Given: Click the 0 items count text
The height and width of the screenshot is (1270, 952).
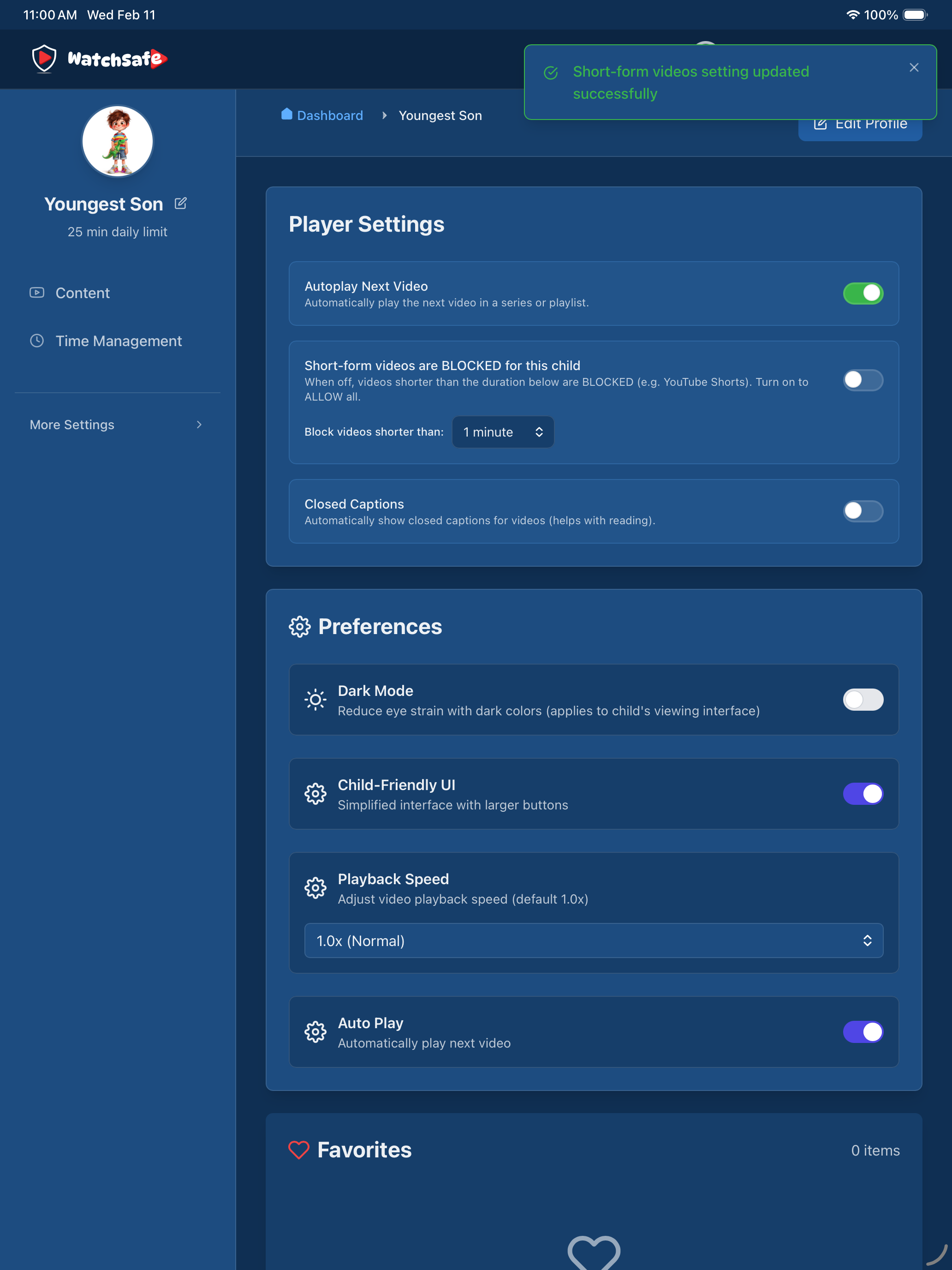Looking at the screenshot, I should 875,1150.
